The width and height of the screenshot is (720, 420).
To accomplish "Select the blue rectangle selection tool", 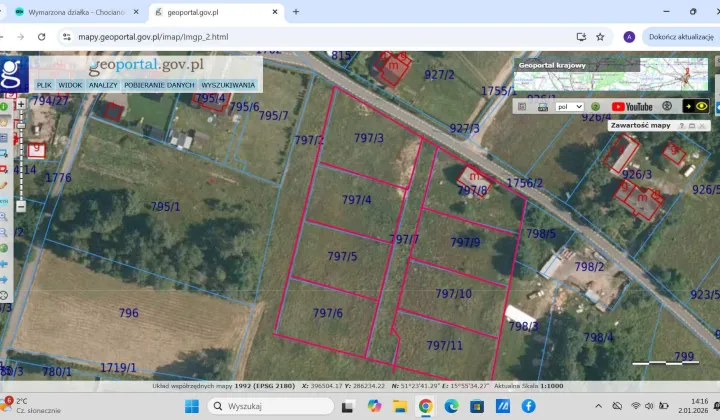I will tap(4, 153).
